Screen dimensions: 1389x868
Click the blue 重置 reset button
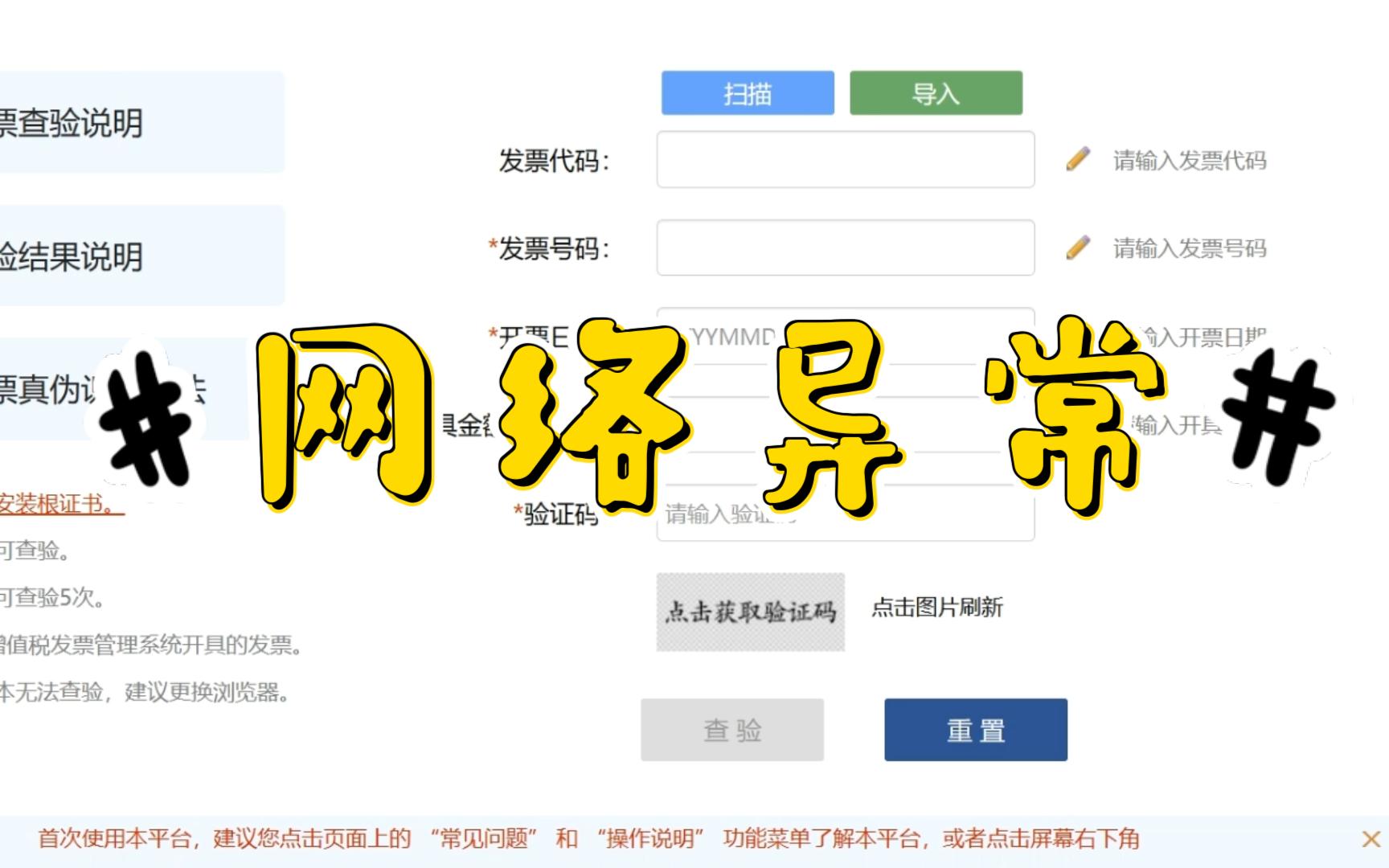point(976,730)
